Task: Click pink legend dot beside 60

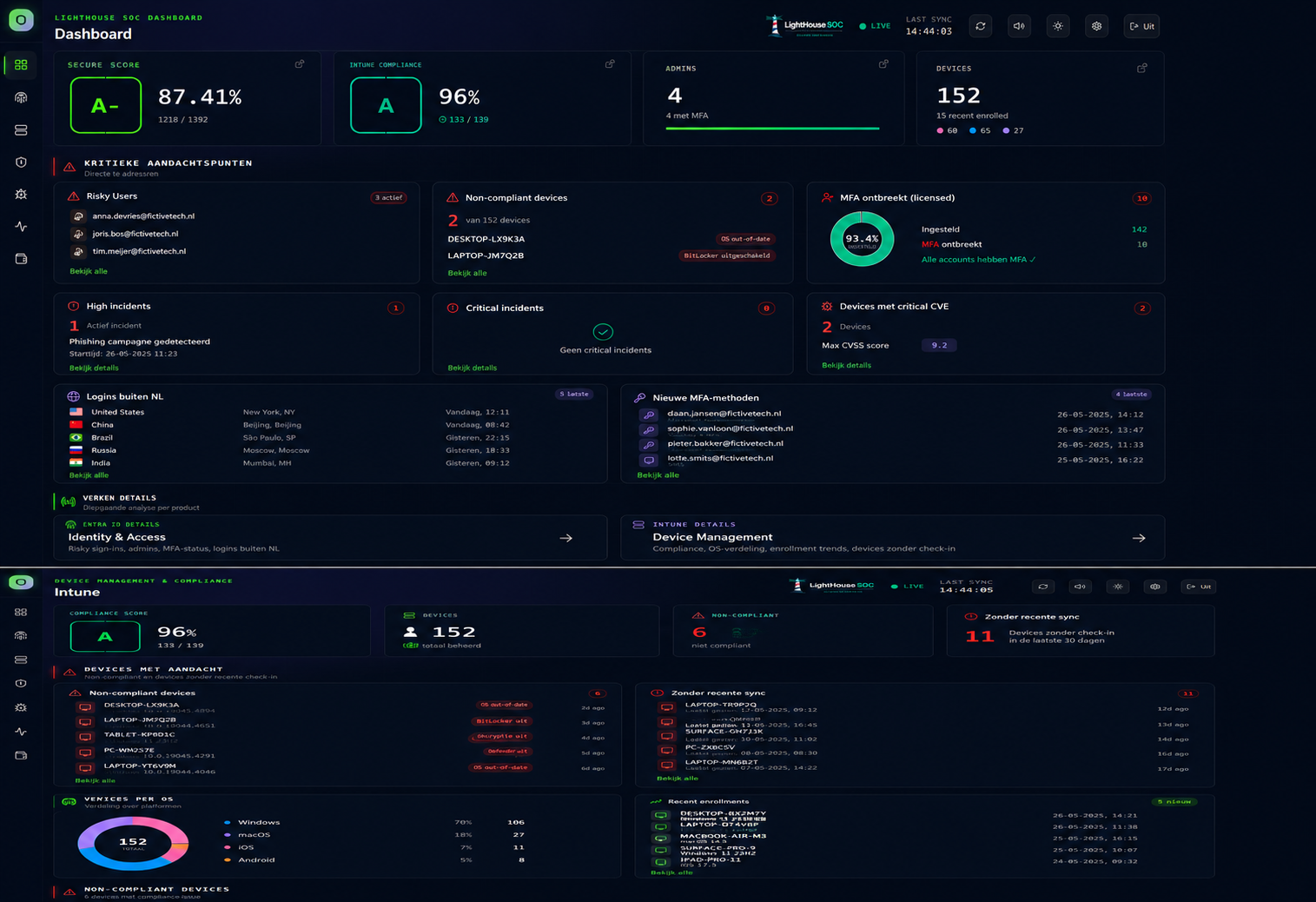Action: (x=940, y=130)
